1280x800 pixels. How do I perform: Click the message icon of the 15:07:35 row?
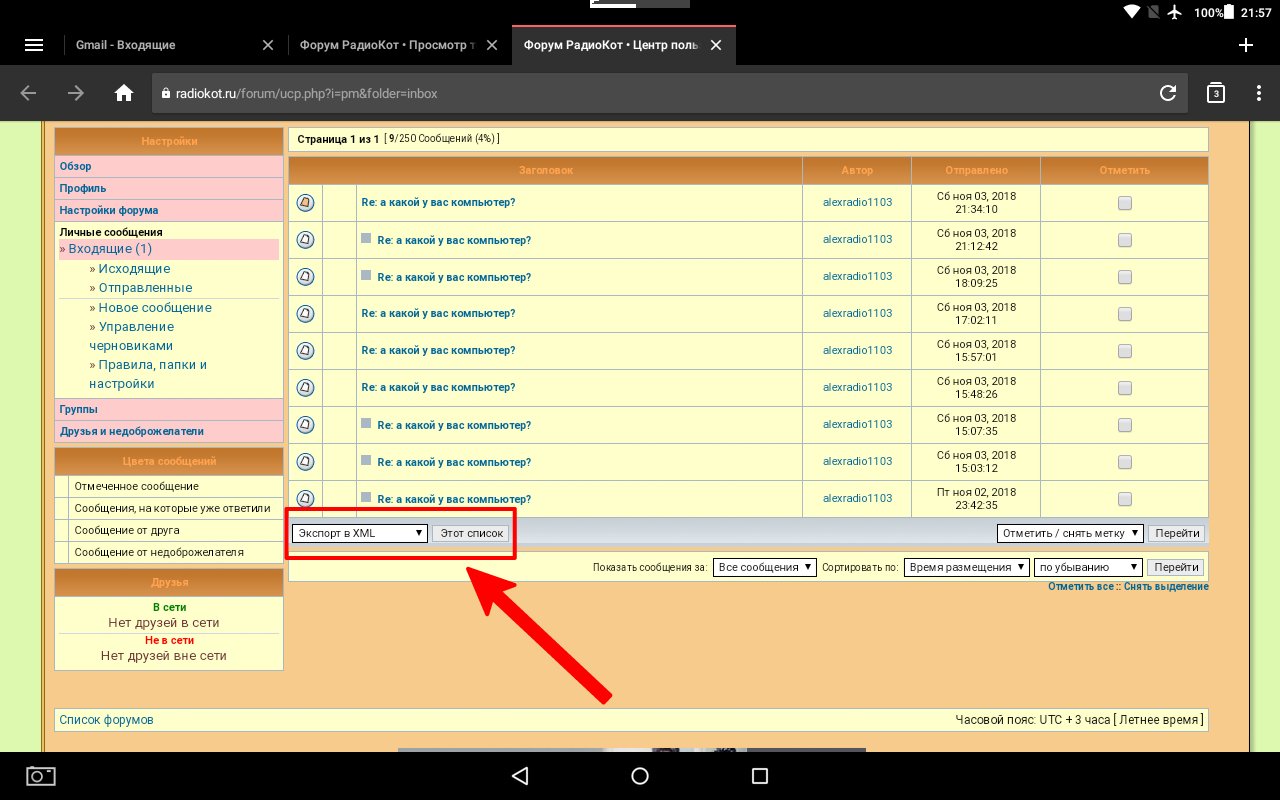coord(306,425)
